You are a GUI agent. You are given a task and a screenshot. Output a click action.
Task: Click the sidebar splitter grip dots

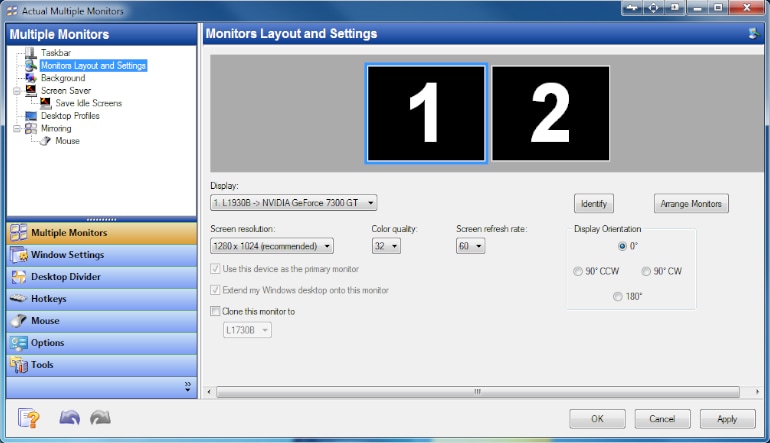101,219
